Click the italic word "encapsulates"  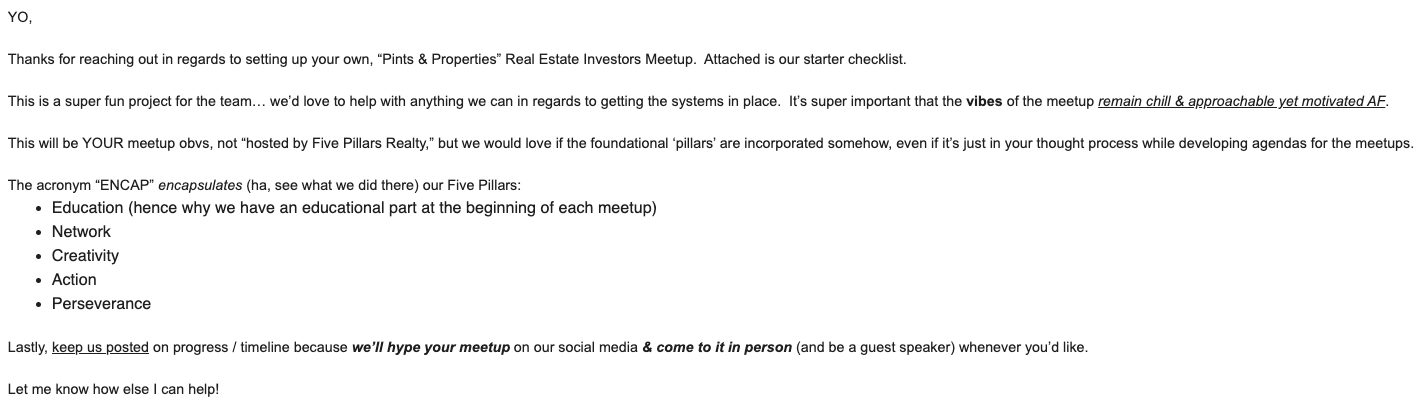(200, 185)
